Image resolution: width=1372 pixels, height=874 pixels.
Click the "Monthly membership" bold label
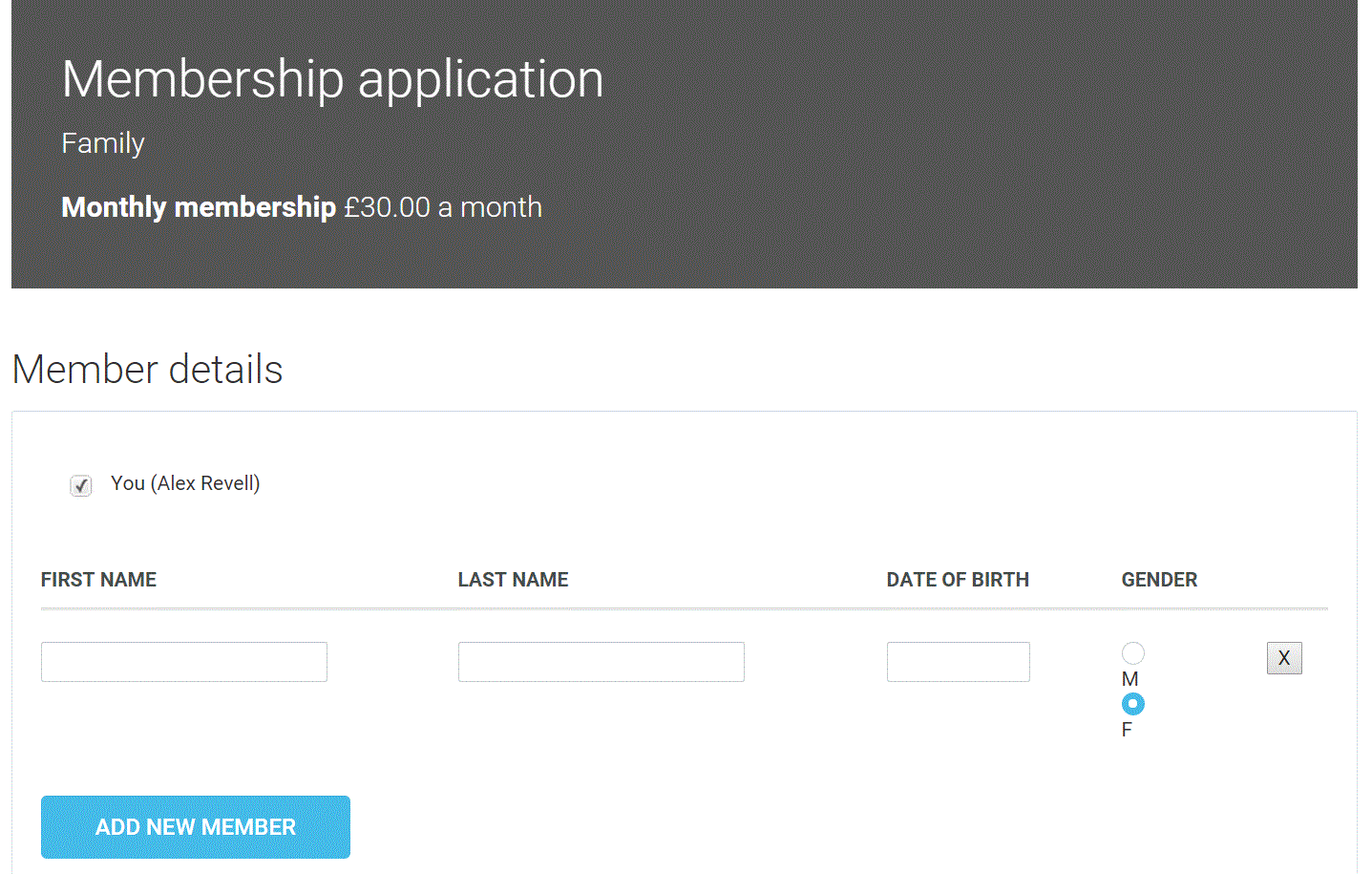[199, 207]
